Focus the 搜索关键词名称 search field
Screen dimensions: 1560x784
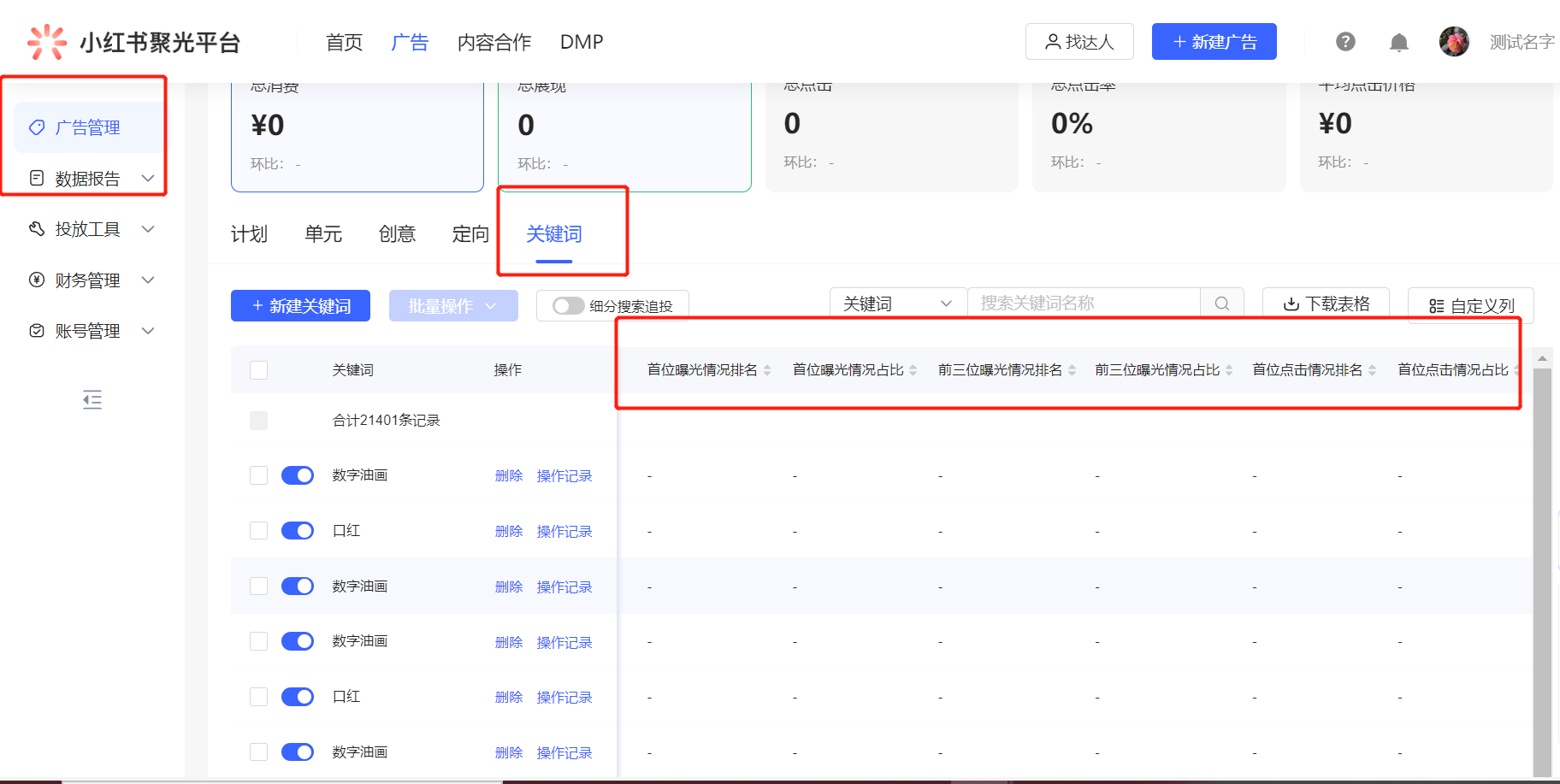pos(1084,304)
